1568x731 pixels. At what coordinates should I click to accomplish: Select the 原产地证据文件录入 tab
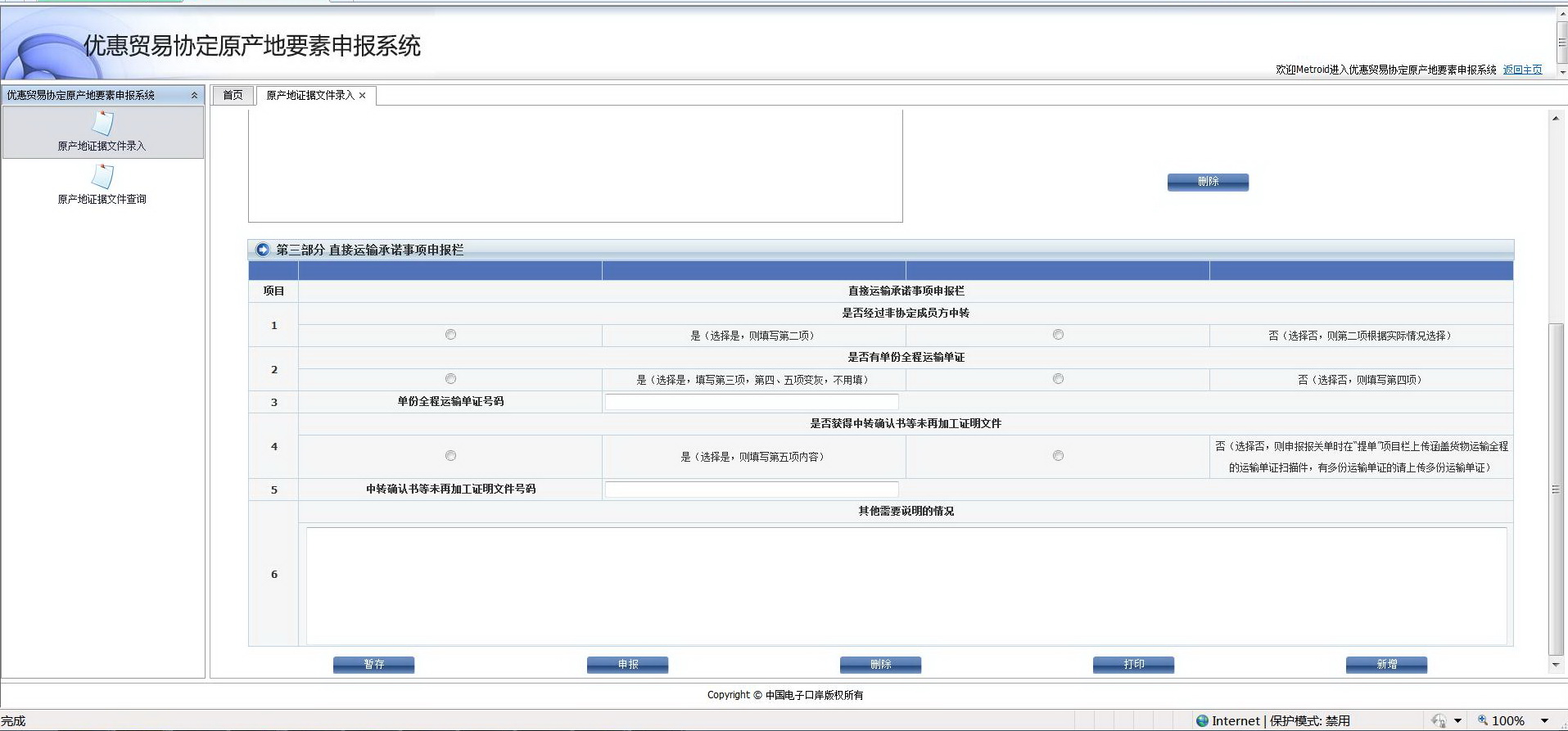click(310, 95)
